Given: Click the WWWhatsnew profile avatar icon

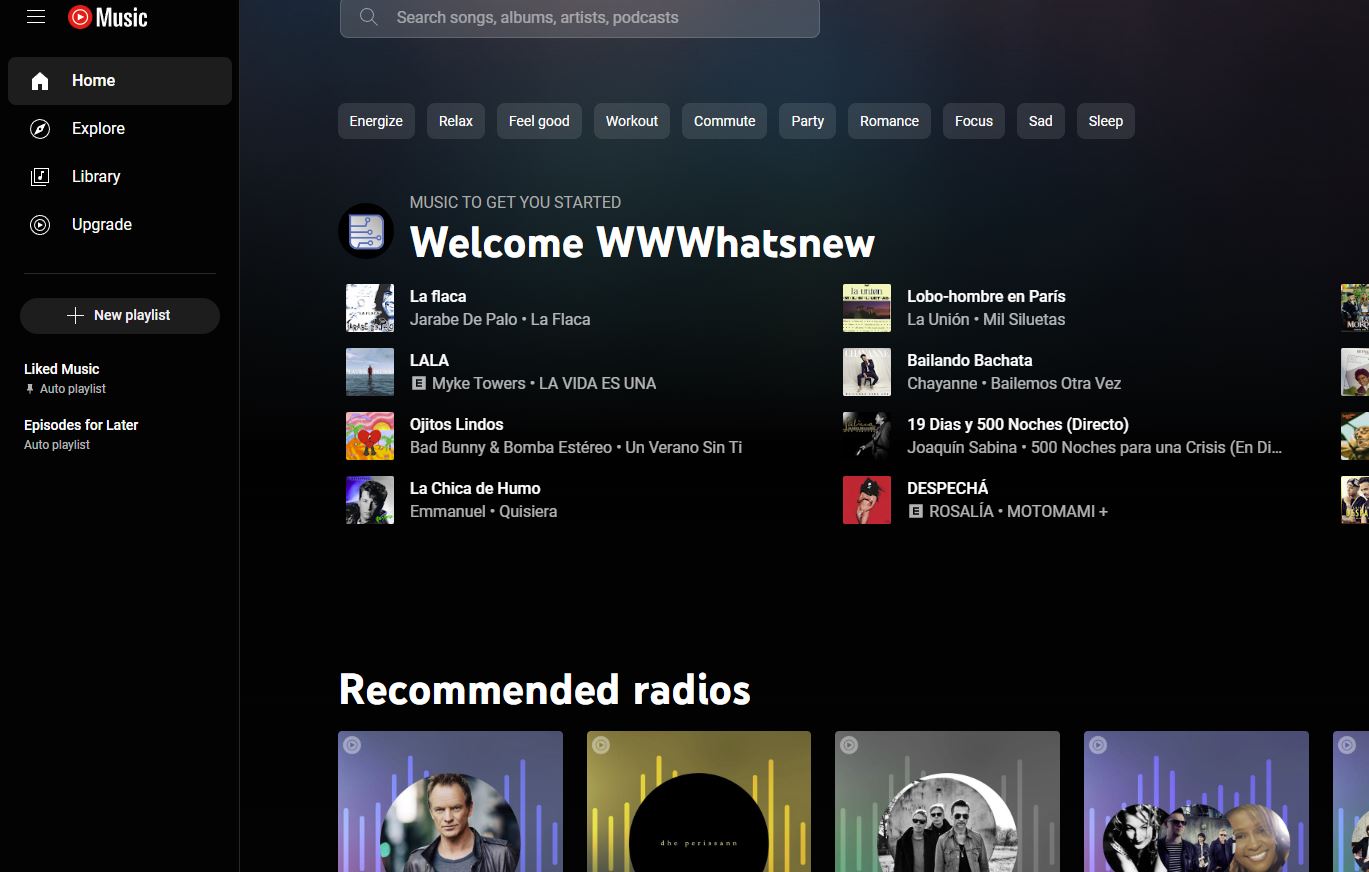Looking at the screenshot, I should pos(366,230).
